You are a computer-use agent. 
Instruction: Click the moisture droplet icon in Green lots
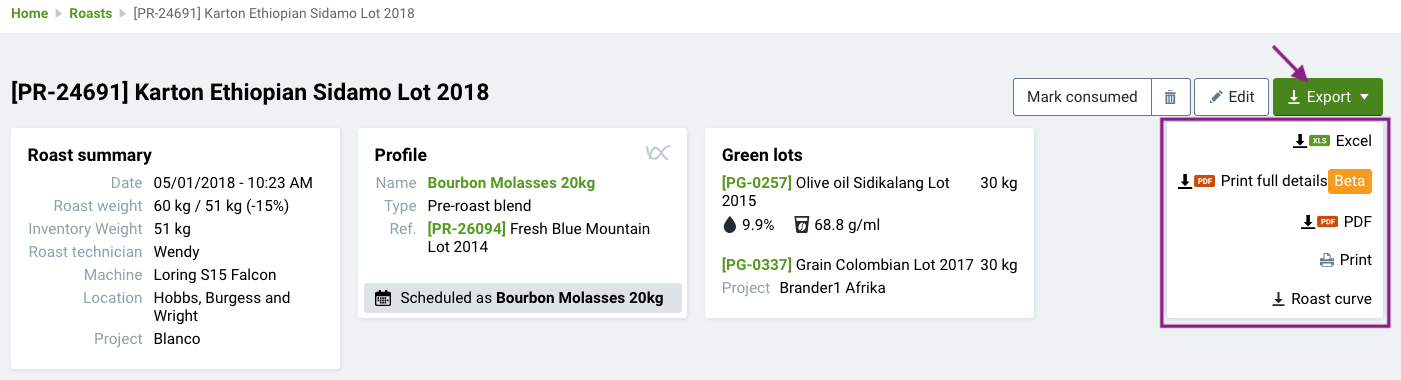(x=729, y=224)
